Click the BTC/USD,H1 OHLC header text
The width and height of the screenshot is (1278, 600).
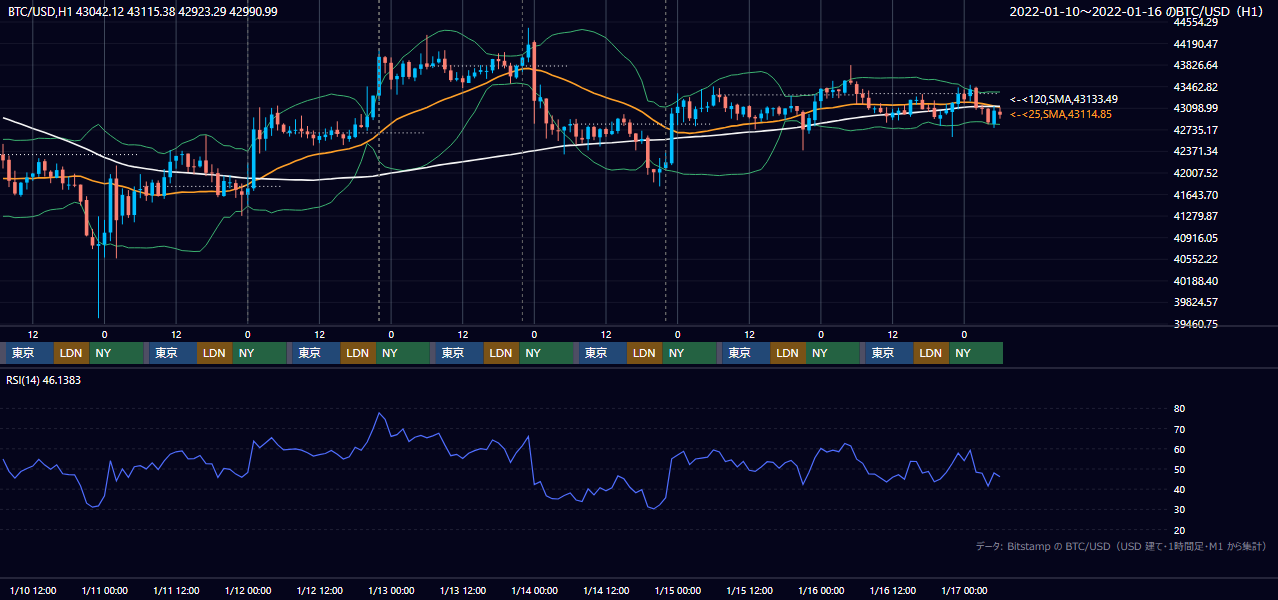pyautogui.click(x=143, y=11)
